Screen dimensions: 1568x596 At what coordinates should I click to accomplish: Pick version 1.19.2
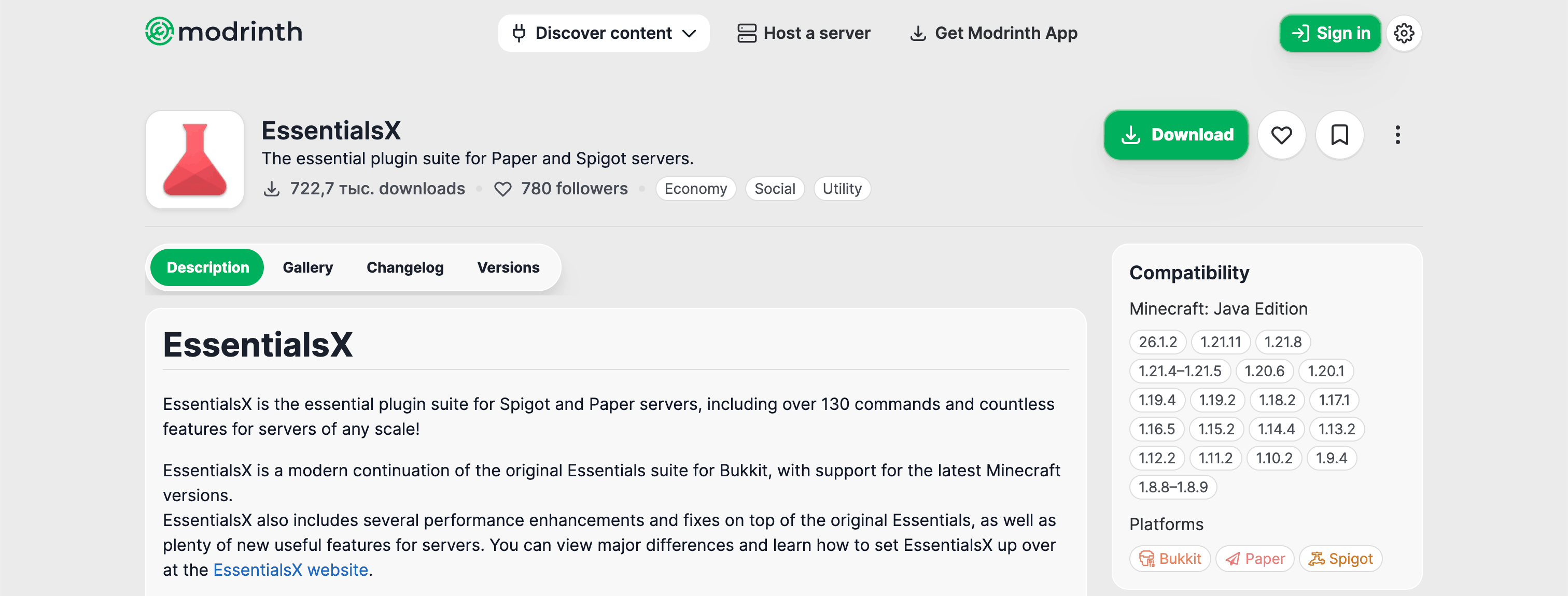coord(1217,400)
